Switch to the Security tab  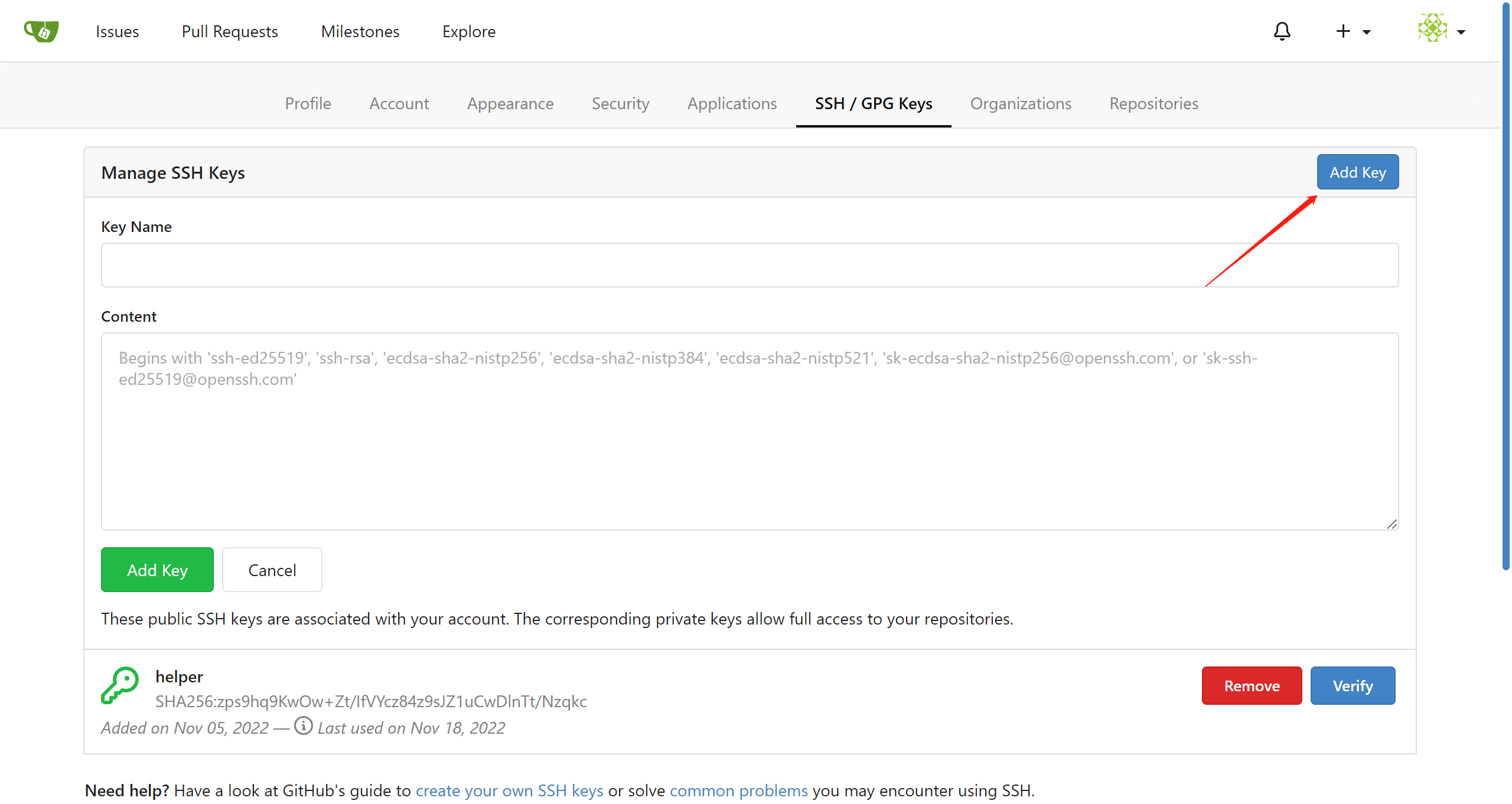[x=620, y=103]
